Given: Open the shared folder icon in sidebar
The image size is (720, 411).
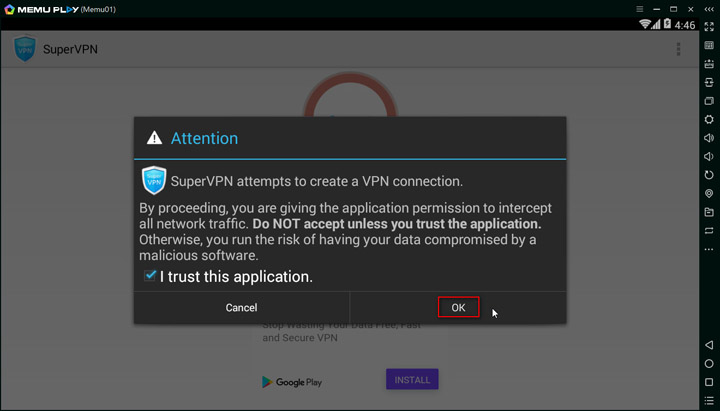Looking at the screenshot, I should 709,212.
